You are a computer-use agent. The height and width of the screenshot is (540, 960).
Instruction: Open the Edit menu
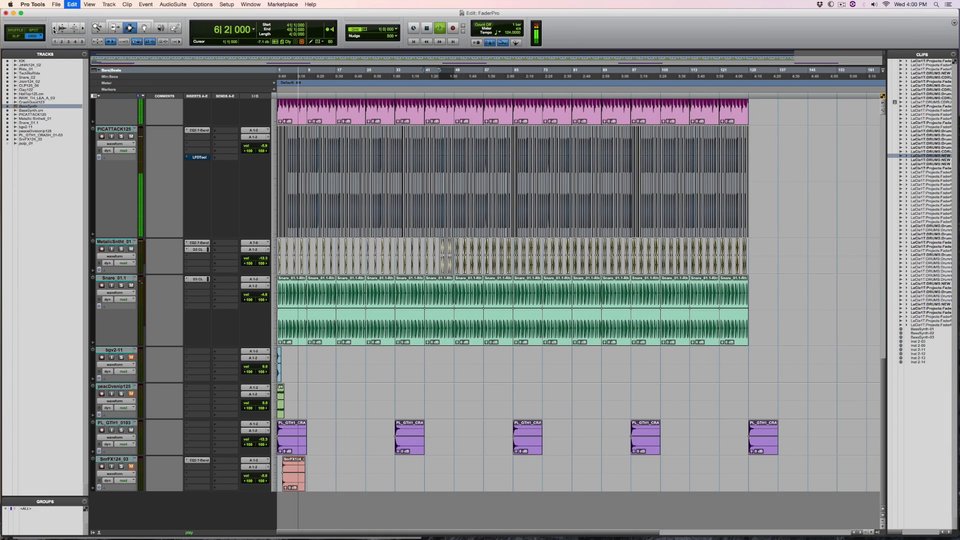72,4
